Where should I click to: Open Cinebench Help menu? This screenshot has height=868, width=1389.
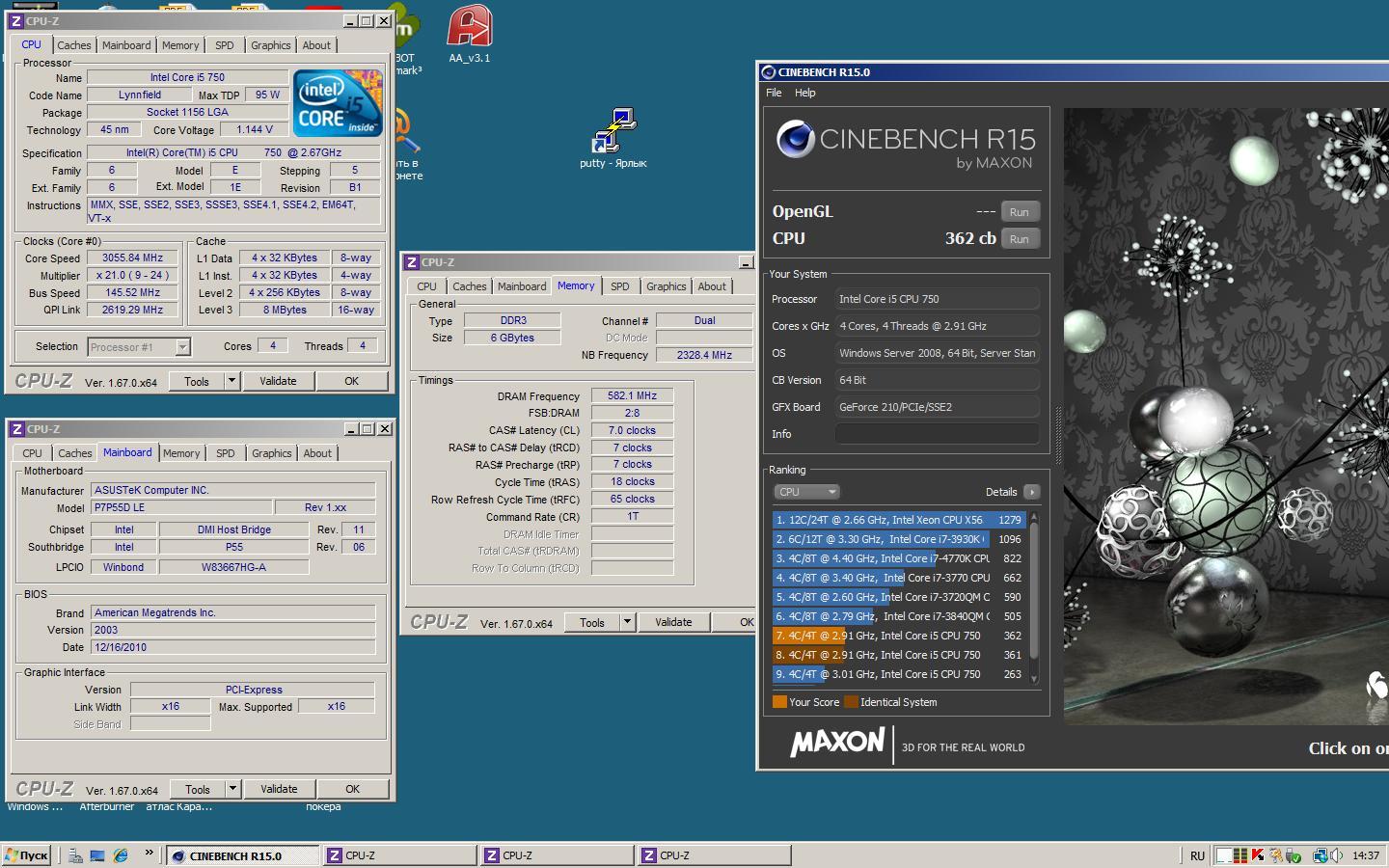(804, 93)
